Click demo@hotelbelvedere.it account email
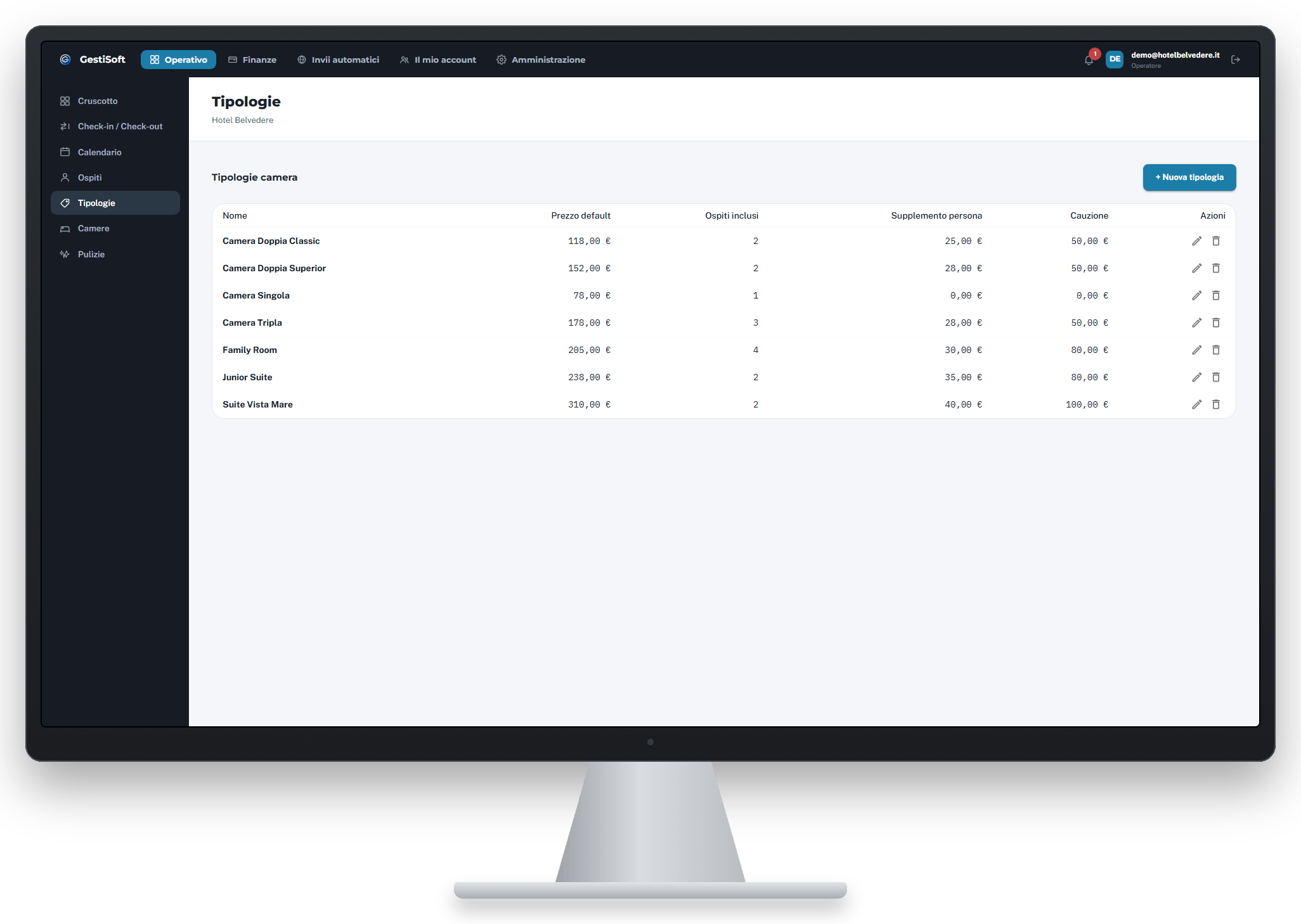1301x924 pixels. tap(1175, 55)
